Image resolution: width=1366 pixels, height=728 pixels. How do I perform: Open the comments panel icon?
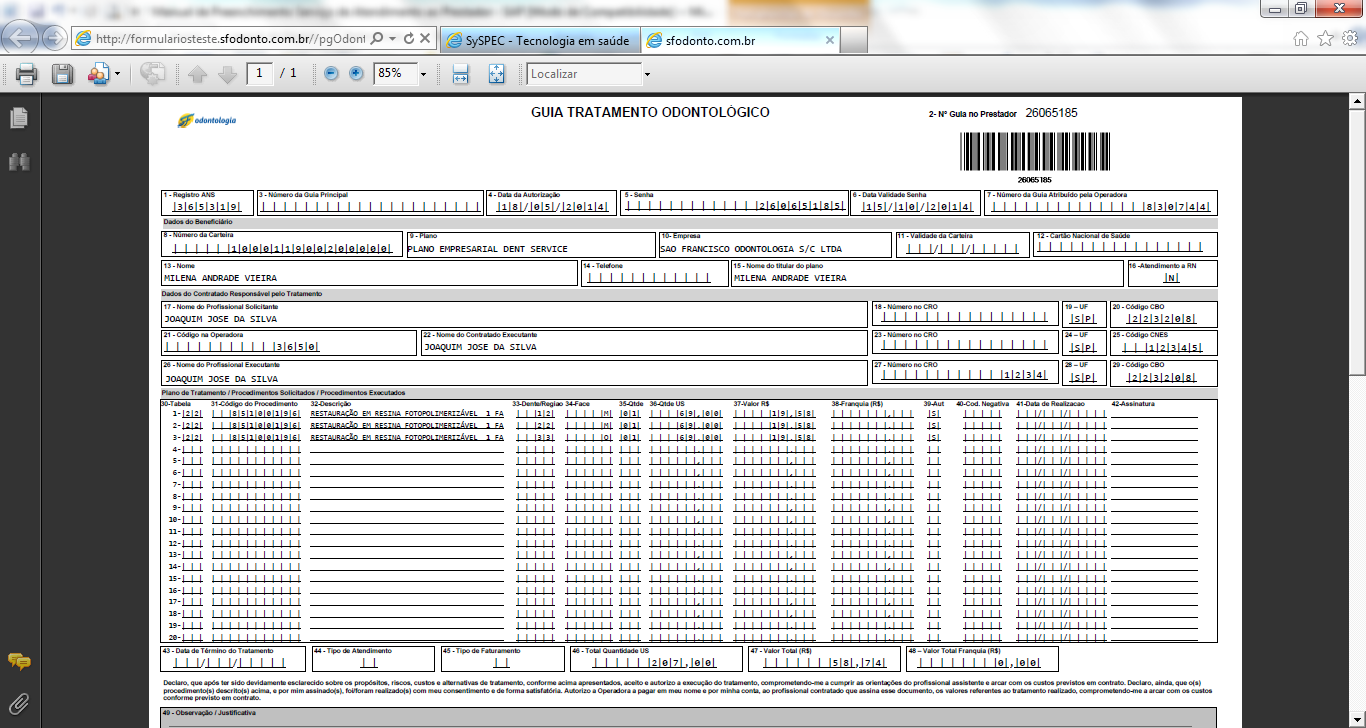click(18, 662)
